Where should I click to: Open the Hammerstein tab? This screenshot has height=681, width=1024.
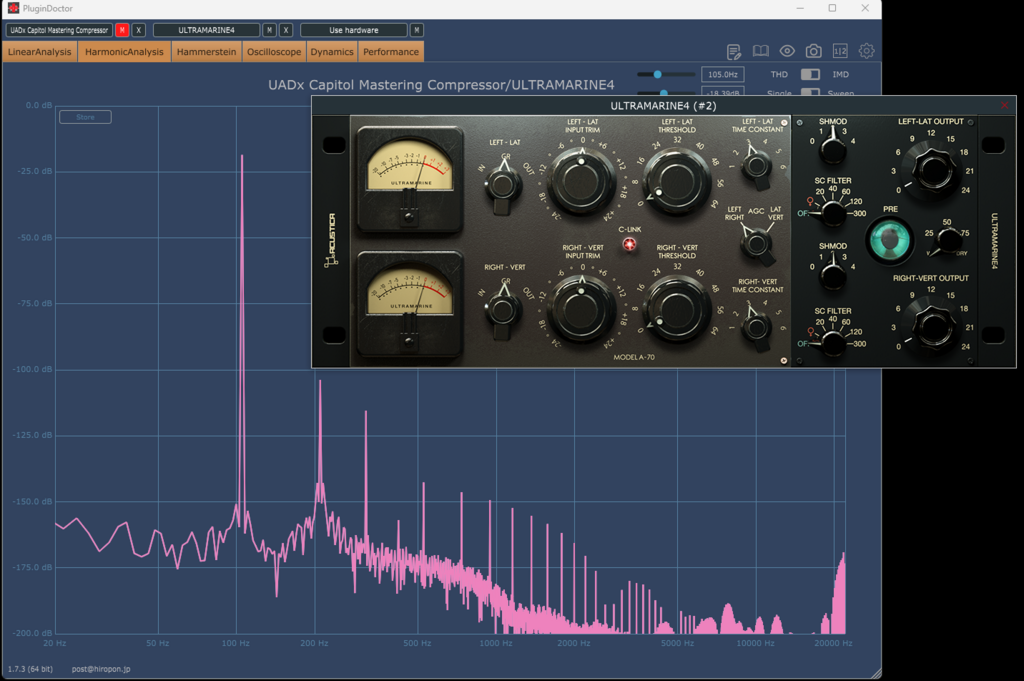tap(206, 52)
